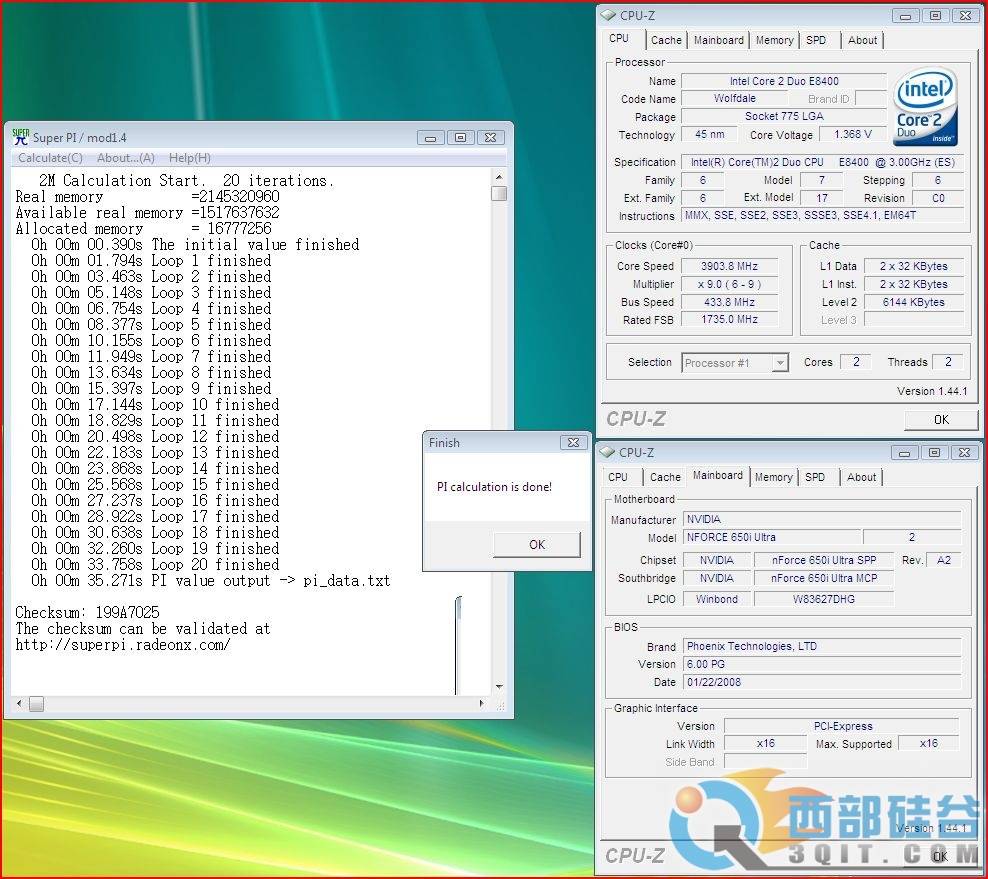Minimize the upper CPU-Z window
Image resolution: width=988 pixels, height=879 pixels.
click(x=905, y=16)
